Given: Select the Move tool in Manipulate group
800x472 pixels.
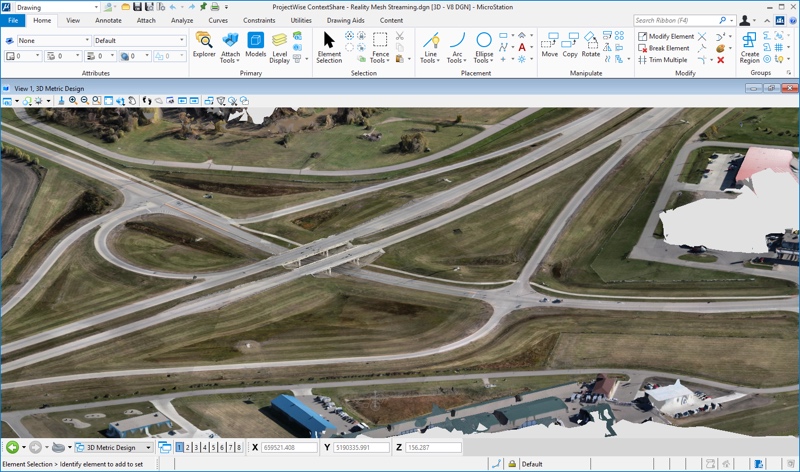Looking at the screenshot, I should pos(549,45).
